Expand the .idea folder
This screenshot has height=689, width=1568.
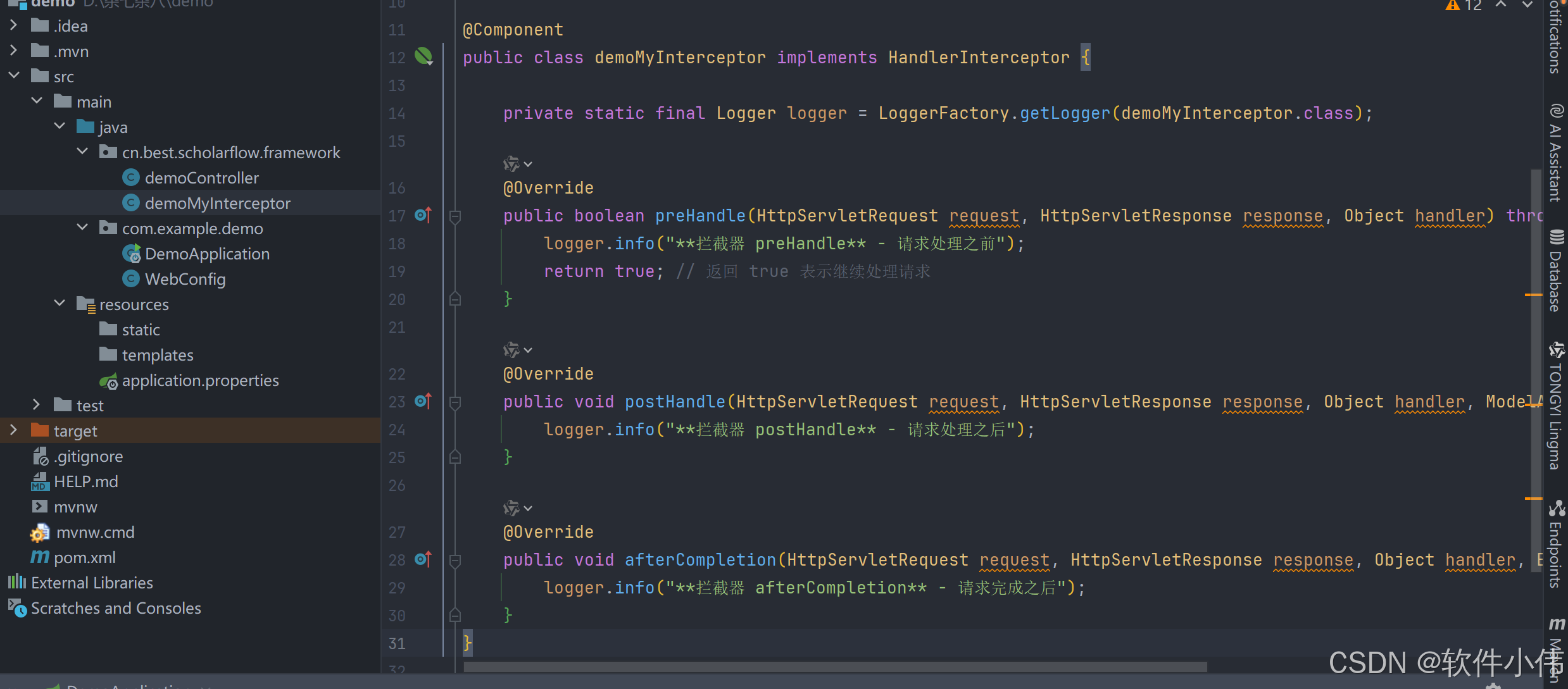pyautogui.click(x=13, y=25)
